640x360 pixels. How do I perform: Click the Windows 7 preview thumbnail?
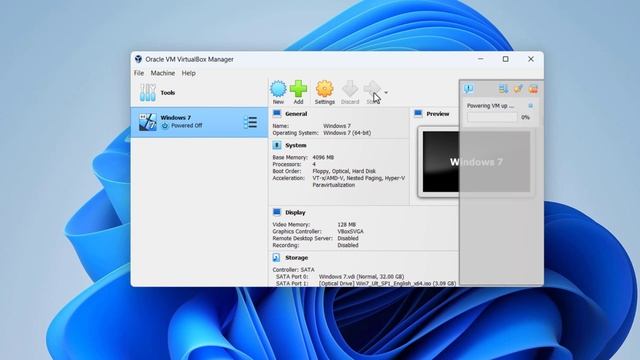(x=476, y=162)
